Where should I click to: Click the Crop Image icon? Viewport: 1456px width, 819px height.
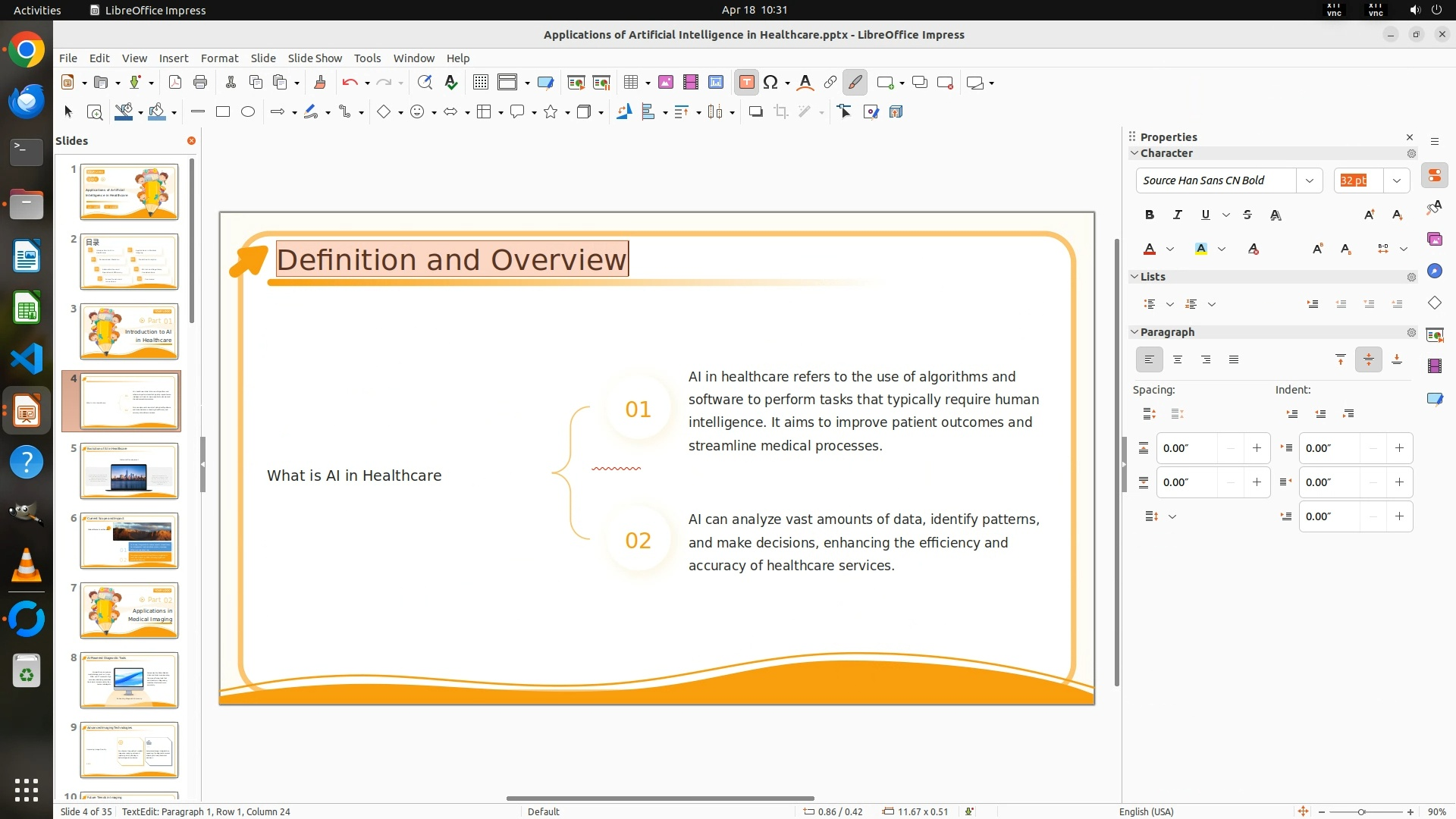[x=780, y=112]
